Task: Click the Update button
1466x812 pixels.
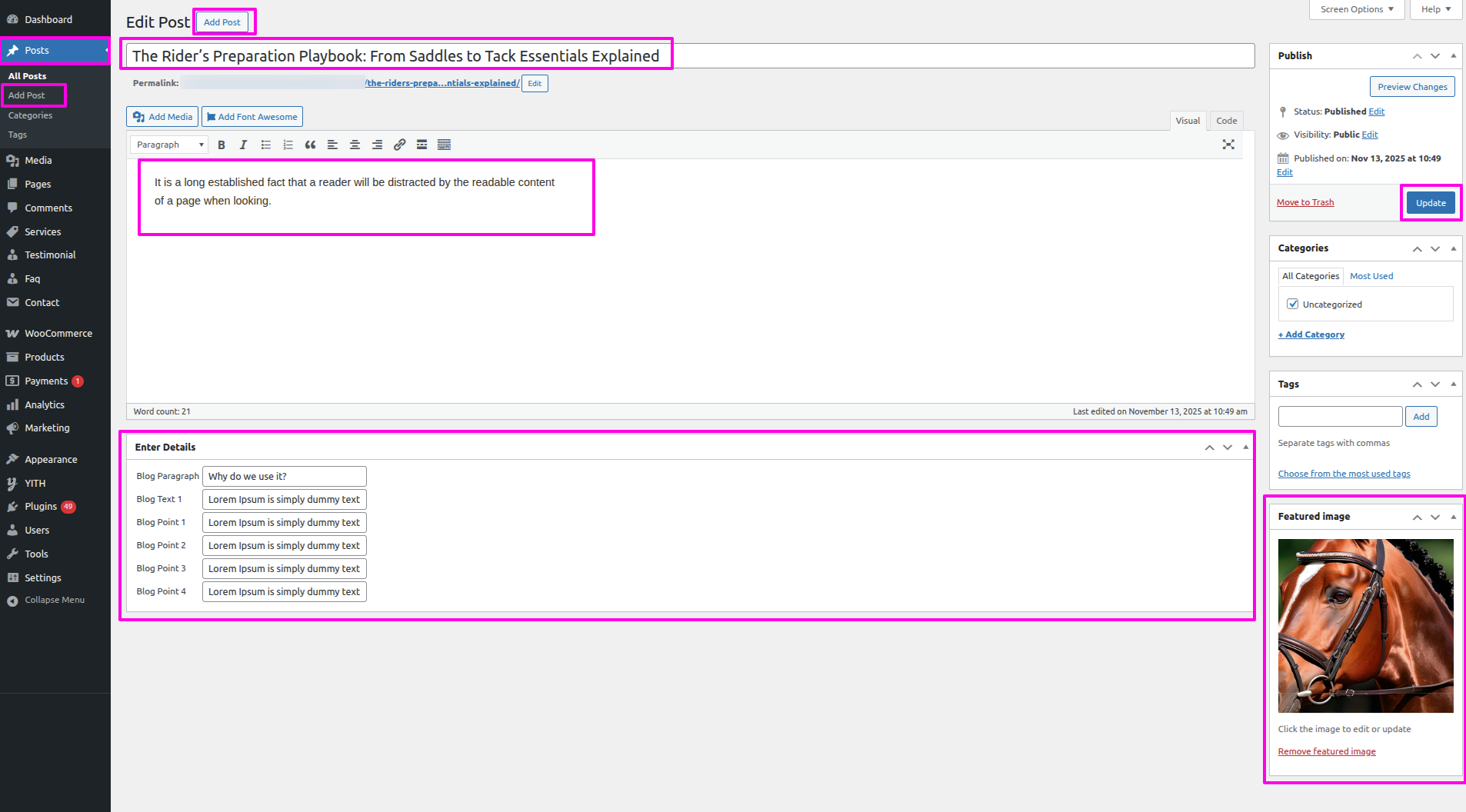Action: 1430,203
